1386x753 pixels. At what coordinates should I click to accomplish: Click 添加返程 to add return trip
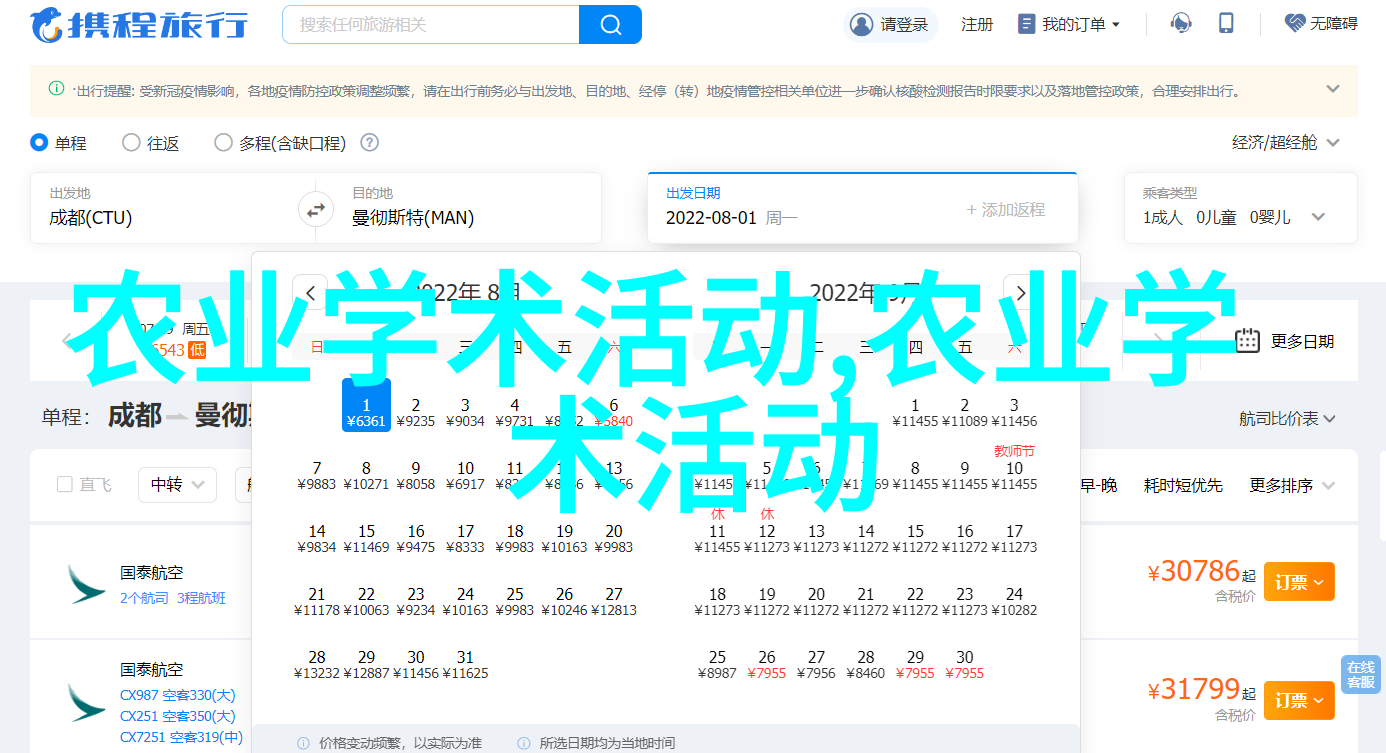coord(1005,209)
